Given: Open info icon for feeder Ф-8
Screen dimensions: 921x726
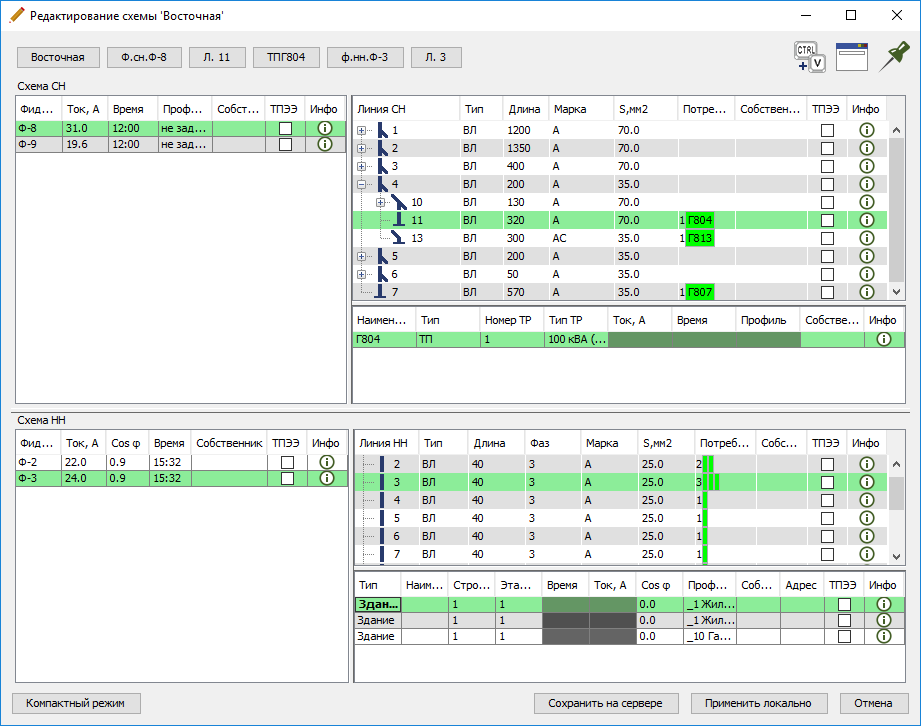Looking at the screenshot, I should coord(325,128).
